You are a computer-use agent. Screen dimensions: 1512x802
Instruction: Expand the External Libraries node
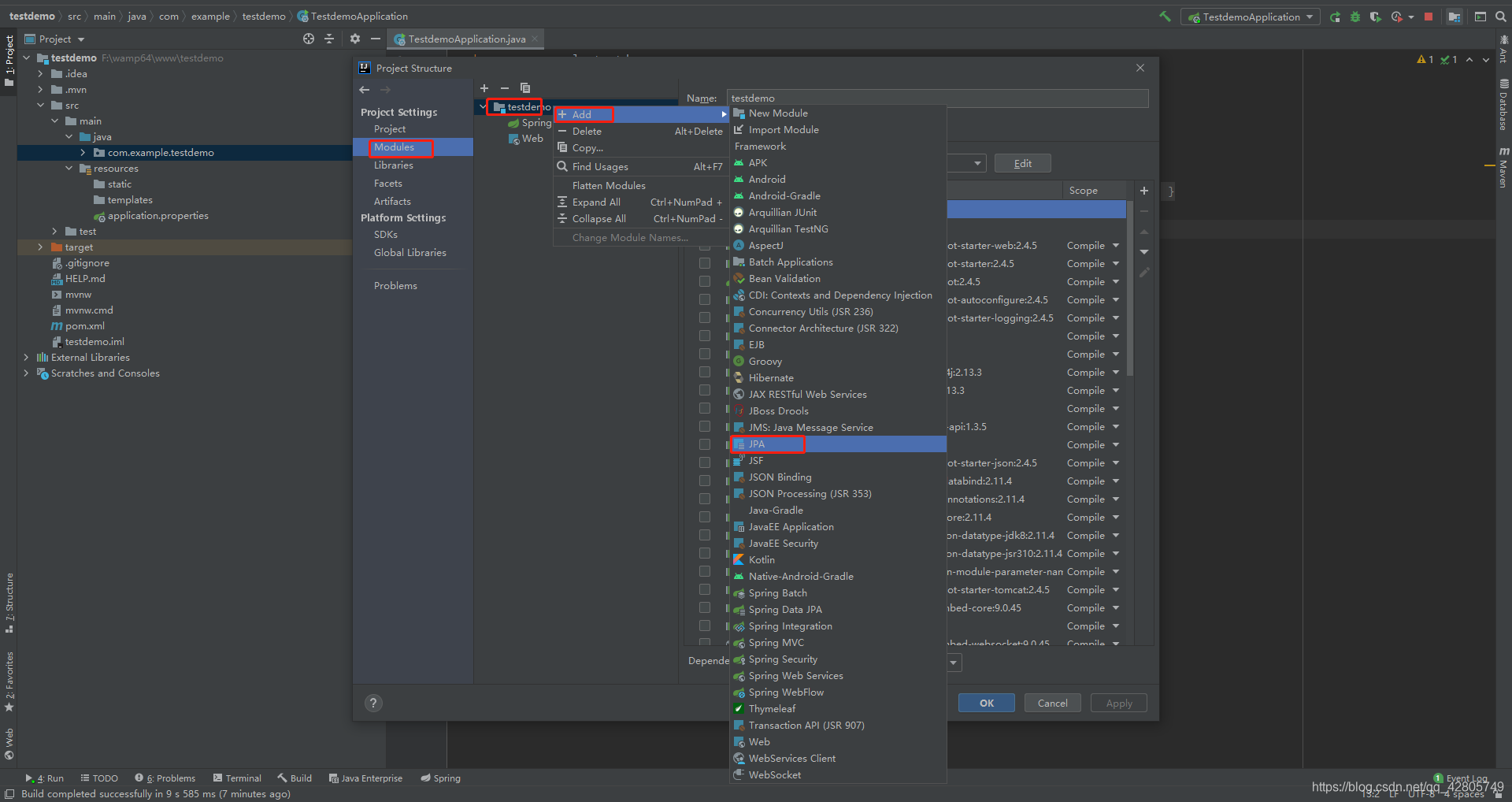pos(26,358)
